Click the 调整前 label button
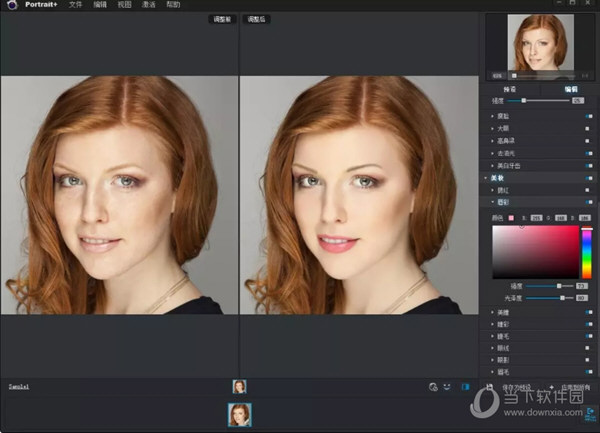 222,19
